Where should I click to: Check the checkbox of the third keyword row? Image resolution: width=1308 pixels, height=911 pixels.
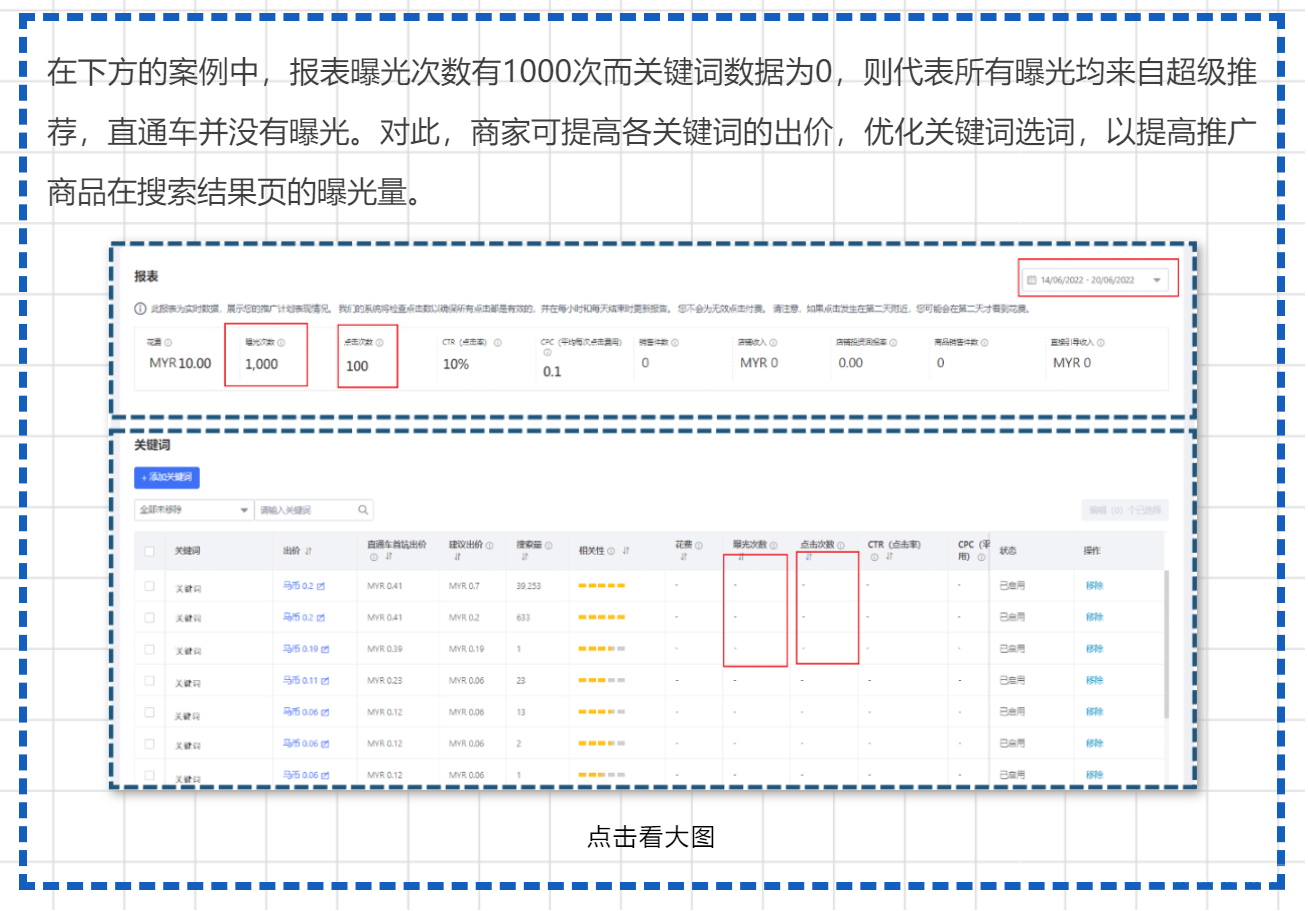[x=147, y=648]
